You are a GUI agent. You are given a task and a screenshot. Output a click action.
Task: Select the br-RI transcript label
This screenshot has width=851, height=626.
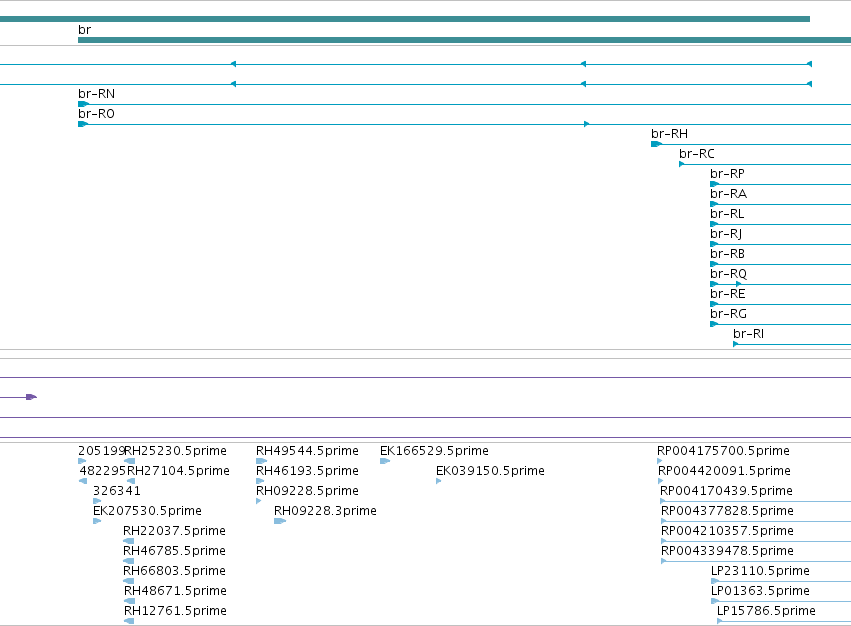point(748,334)
